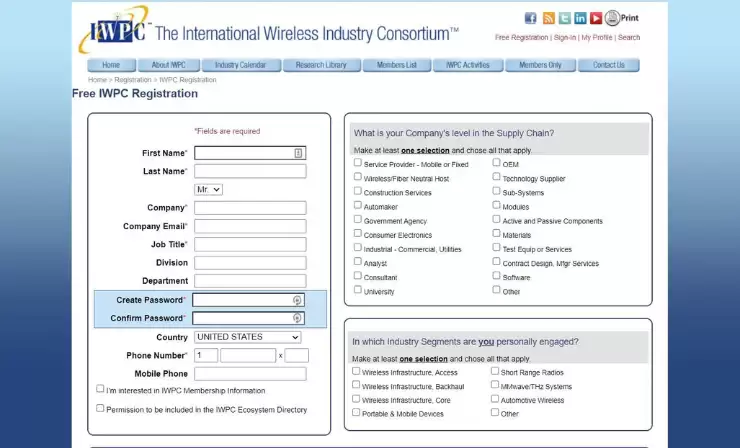Viewport: 740px width, 448px height.
Task: Open the Mr. title dropdown
Action: [208, 189]
